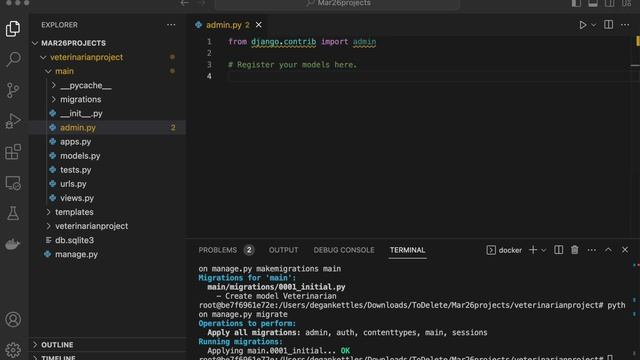Viewport: 640px width, 360px height.
Task: Open terminal launch profile dropdown
Action: coord(544,250)
